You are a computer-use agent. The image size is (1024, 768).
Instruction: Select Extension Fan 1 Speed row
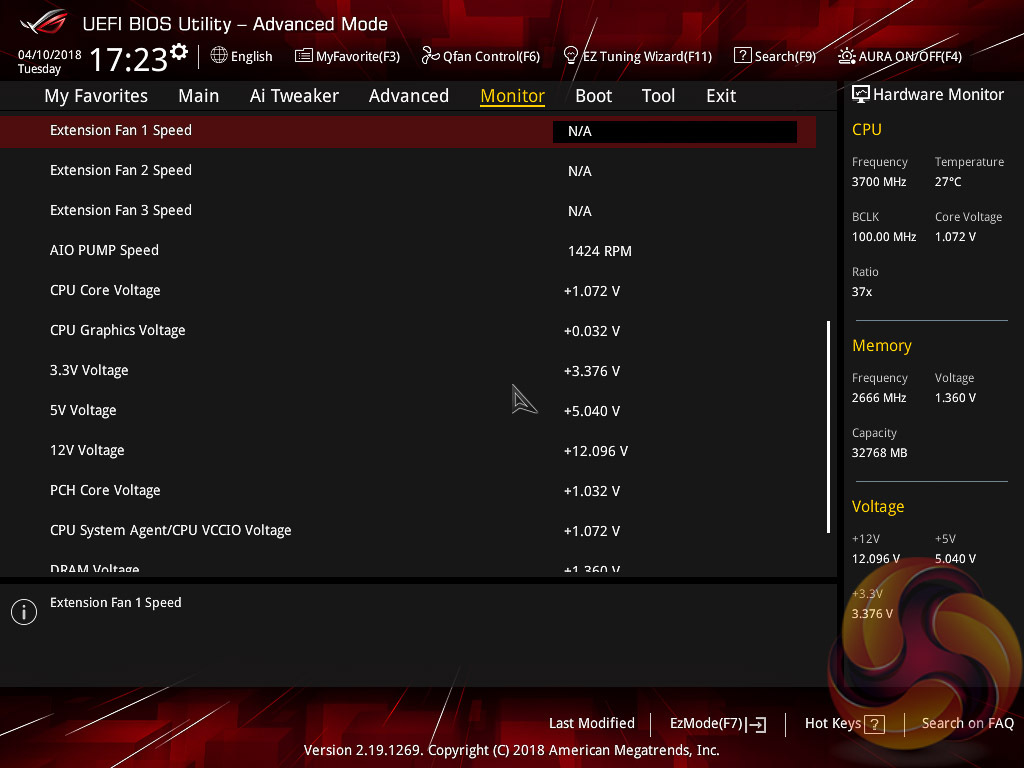(x=408, y=131)
